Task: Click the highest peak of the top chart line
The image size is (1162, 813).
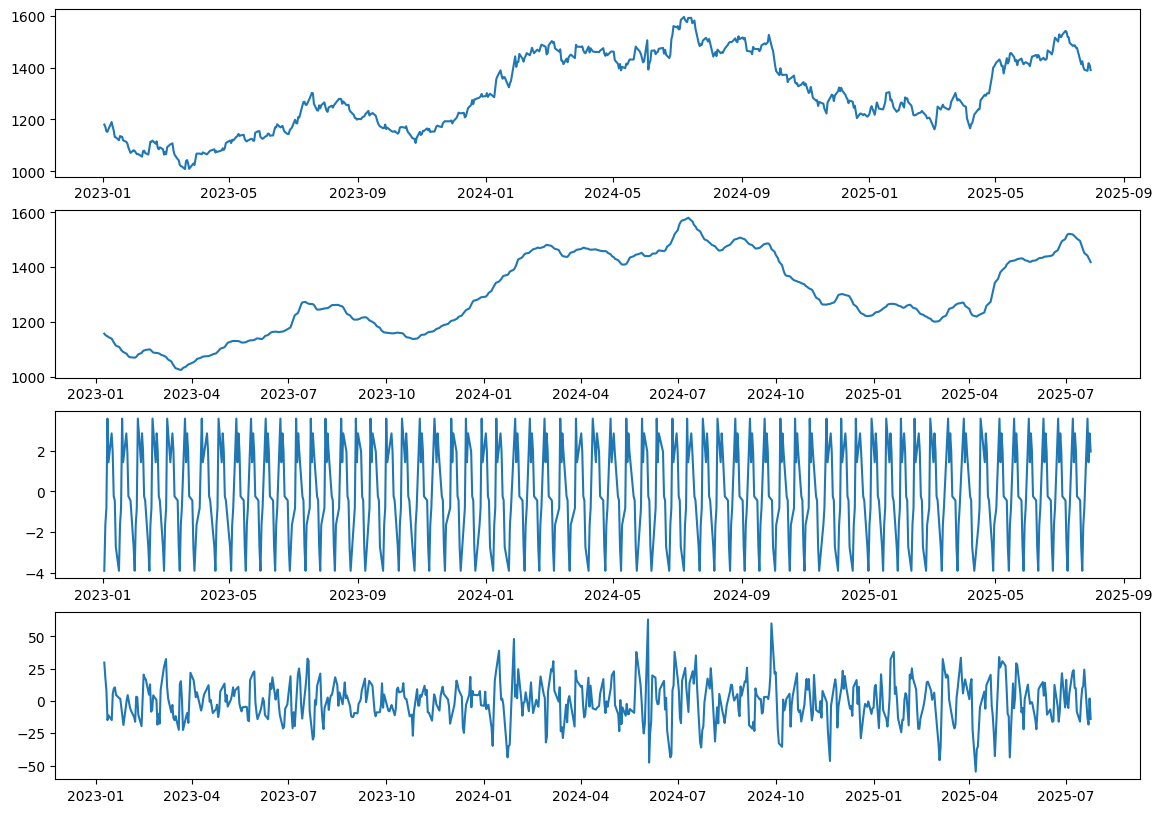Action: point(683,17)
